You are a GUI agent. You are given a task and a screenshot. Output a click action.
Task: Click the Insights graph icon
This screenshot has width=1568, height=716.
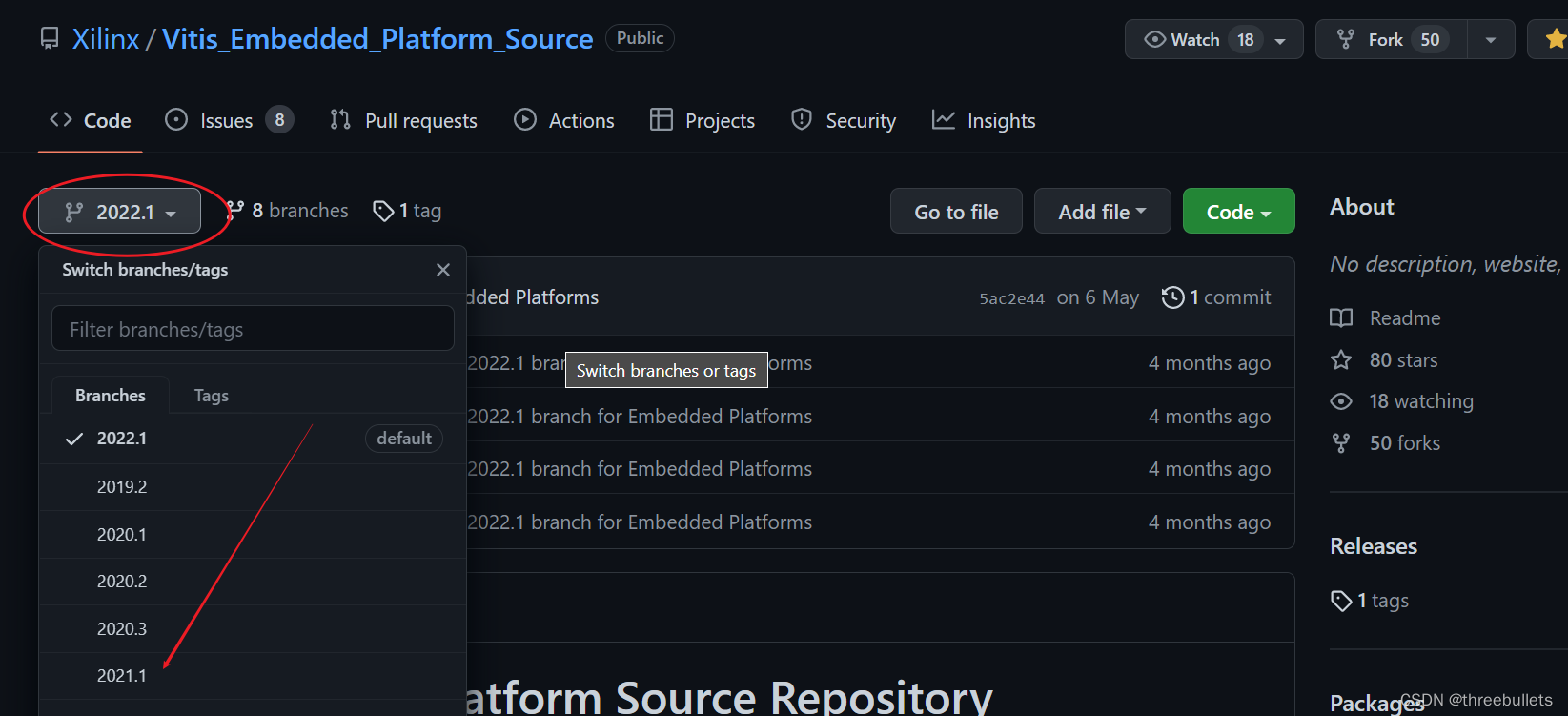coord(944,119)
